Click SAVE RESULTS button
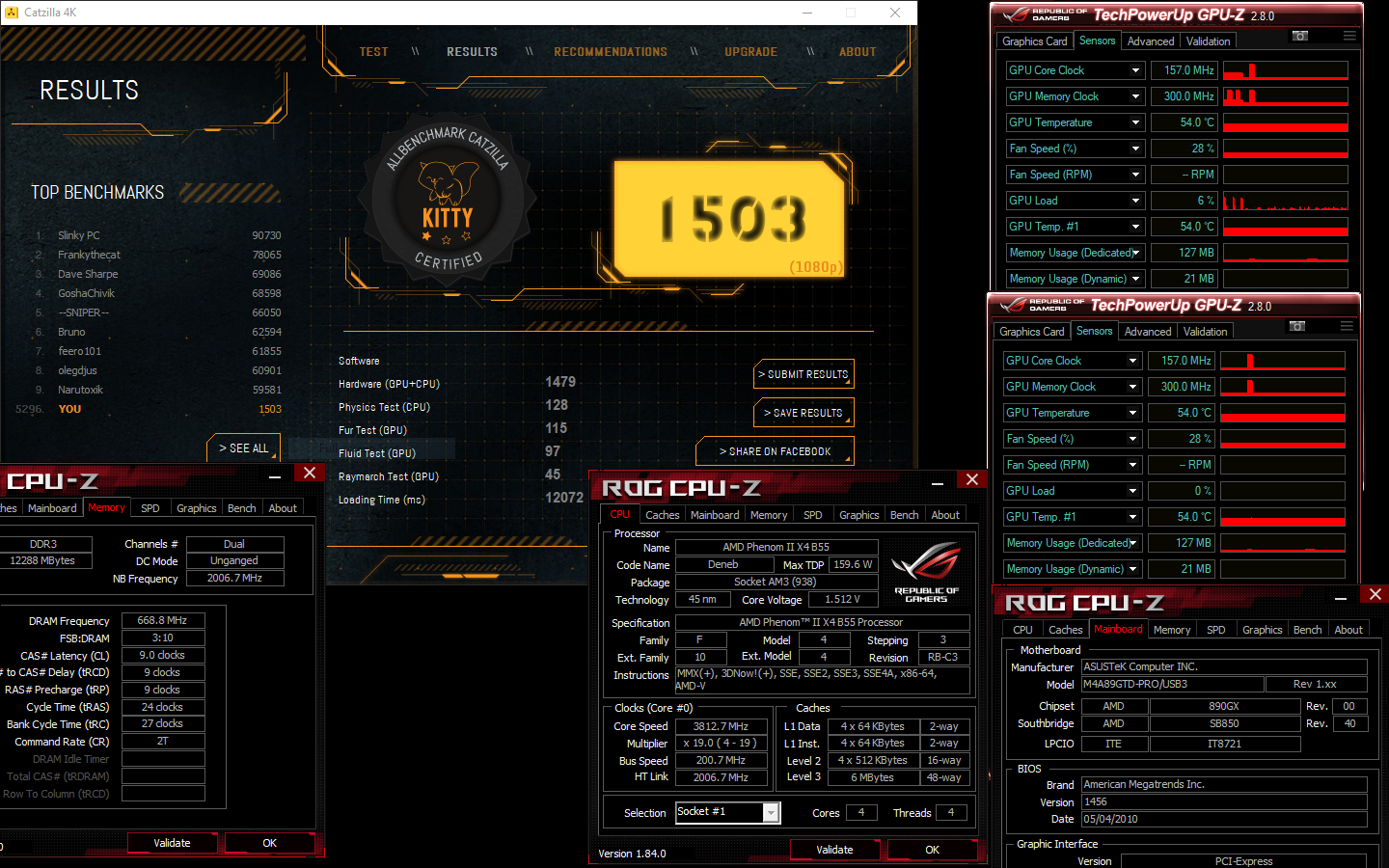The image size is (1389, 868). tap(803, 413)
